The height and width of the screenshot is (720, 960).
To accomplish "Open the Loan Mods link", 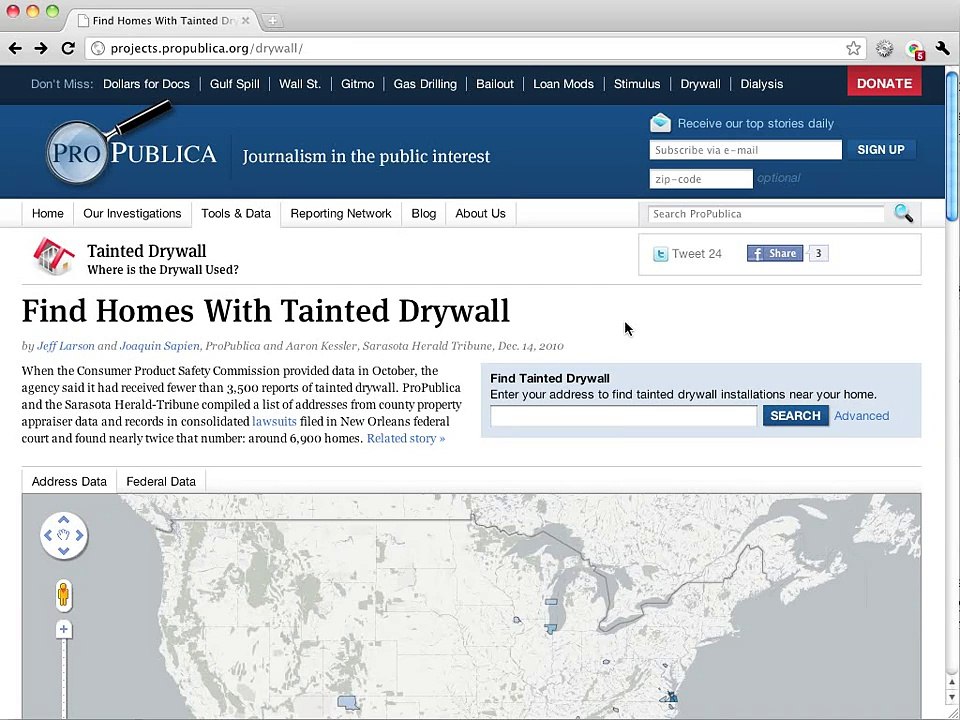I will 563,84.
